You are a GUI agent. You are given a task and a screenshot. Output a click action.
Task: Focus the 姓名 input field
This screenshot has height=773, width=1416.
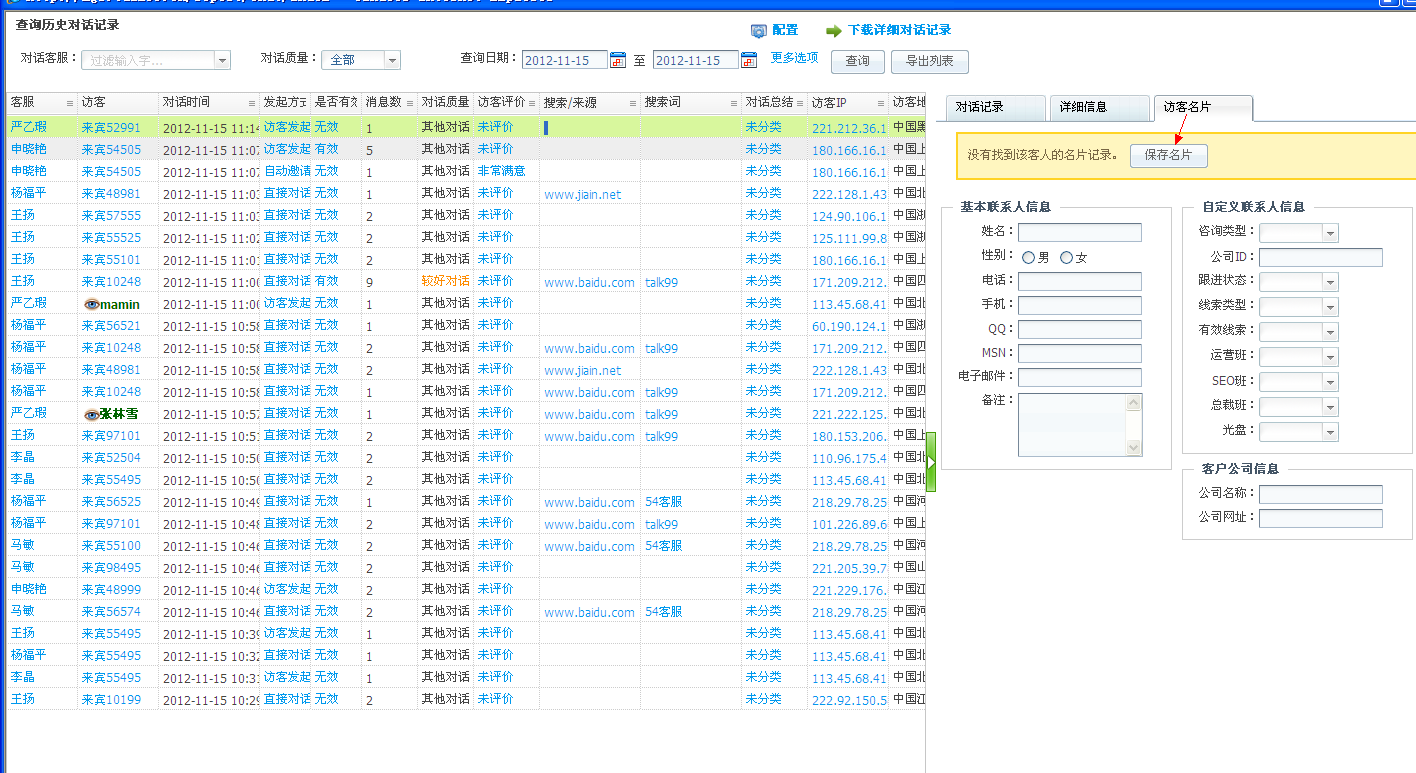(1080, 233)
